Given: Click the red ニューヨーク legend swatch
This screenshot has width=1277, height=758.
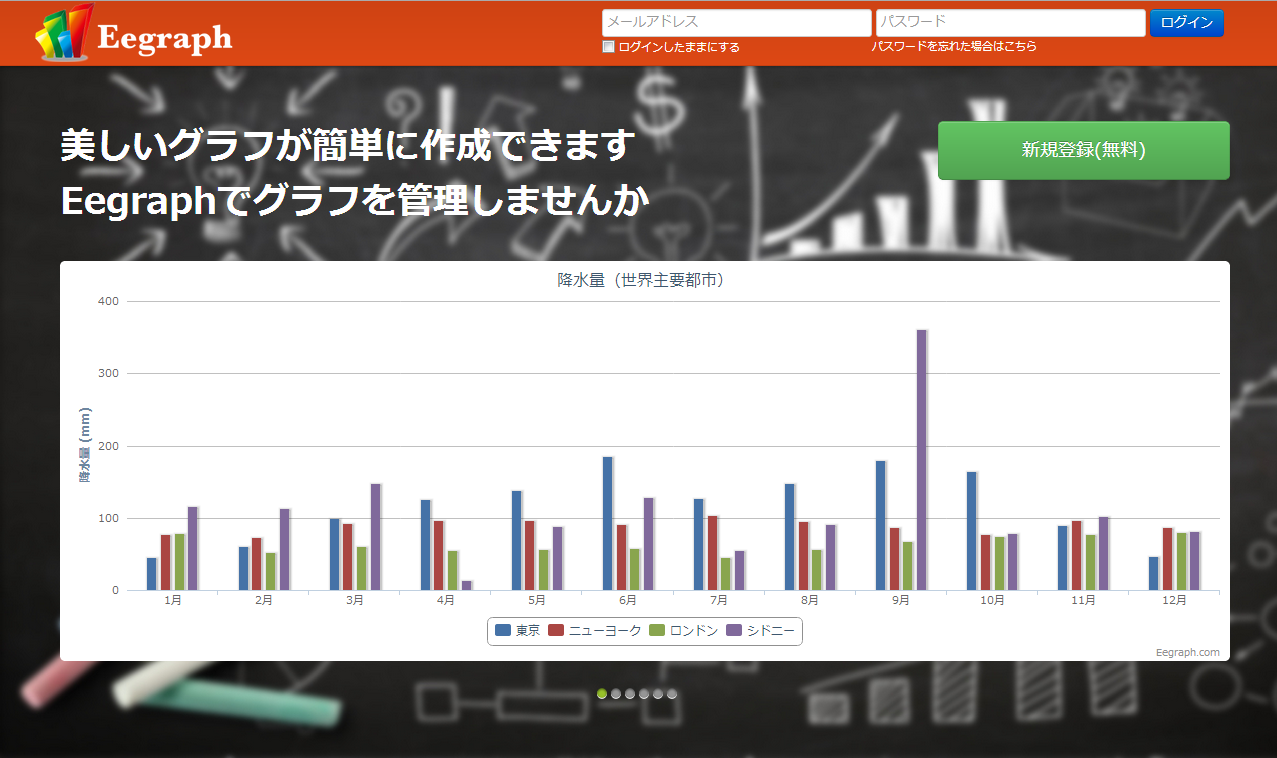Looking at the screenshot, I should (558, 631).
